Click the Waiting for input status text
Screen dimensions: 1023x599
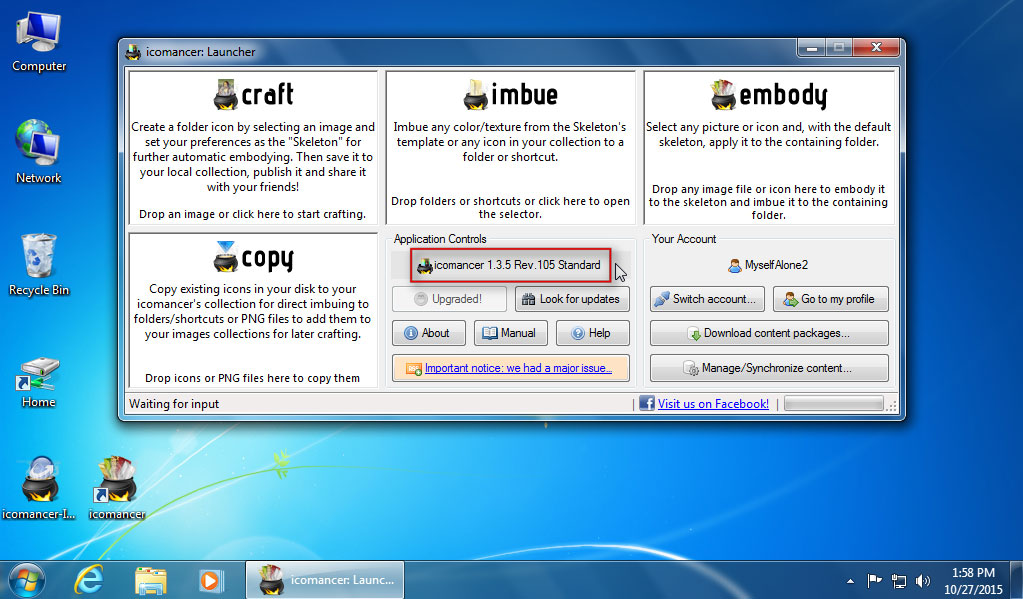(x=174, y=404)
